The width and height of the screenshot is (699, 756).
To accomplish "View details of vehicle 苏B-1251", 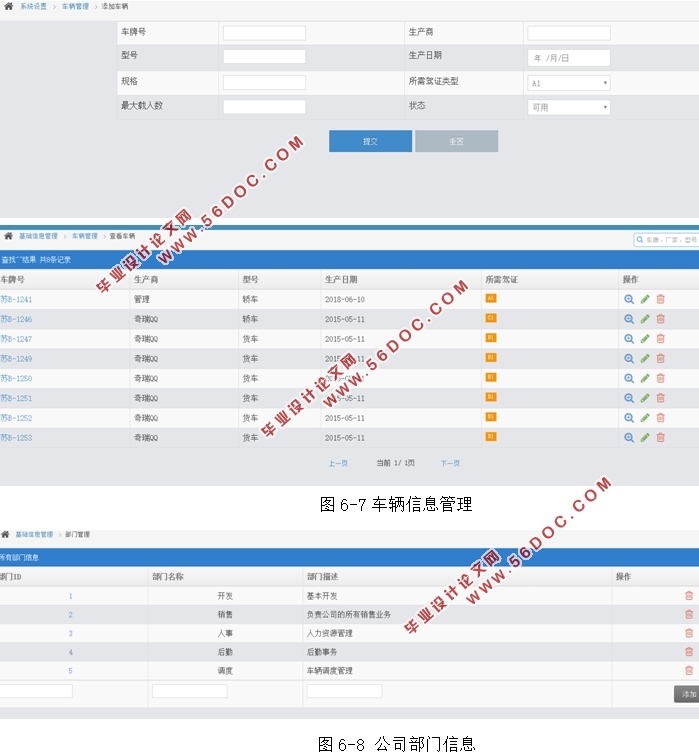I will (x=629, y=398).
